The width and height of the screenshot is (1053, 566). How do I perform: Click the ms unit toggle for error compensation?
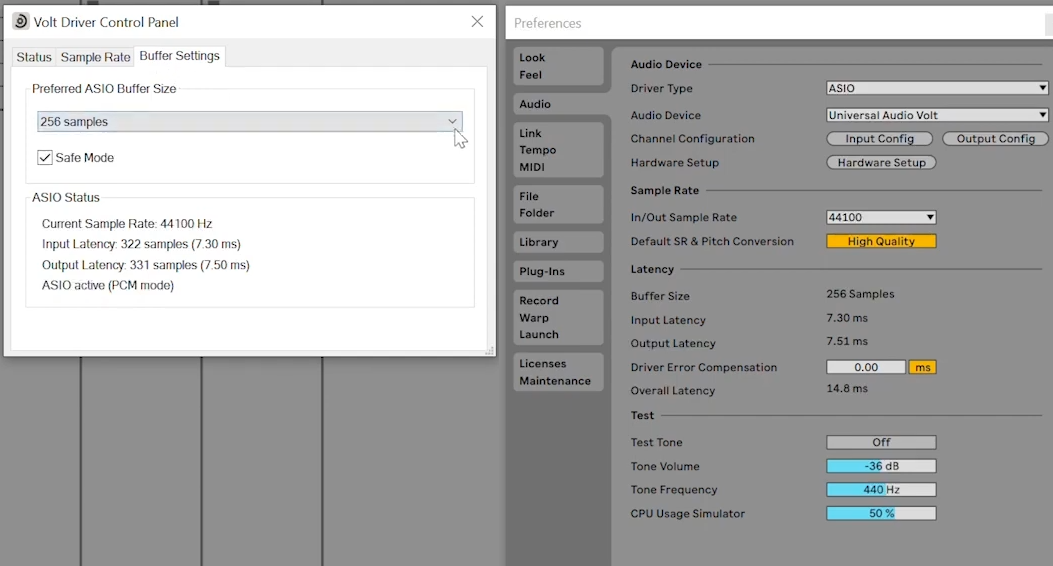923,367
